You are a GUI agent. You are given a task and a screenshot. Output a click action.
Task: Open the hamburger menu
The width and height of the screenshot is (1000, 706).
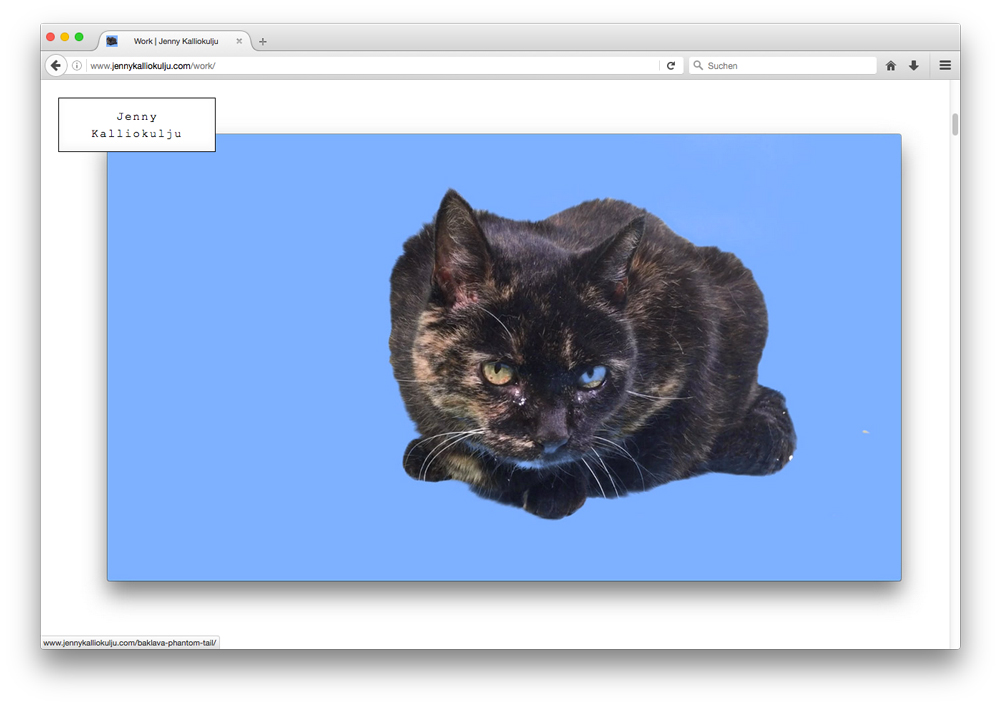click(x=945, y=65)
